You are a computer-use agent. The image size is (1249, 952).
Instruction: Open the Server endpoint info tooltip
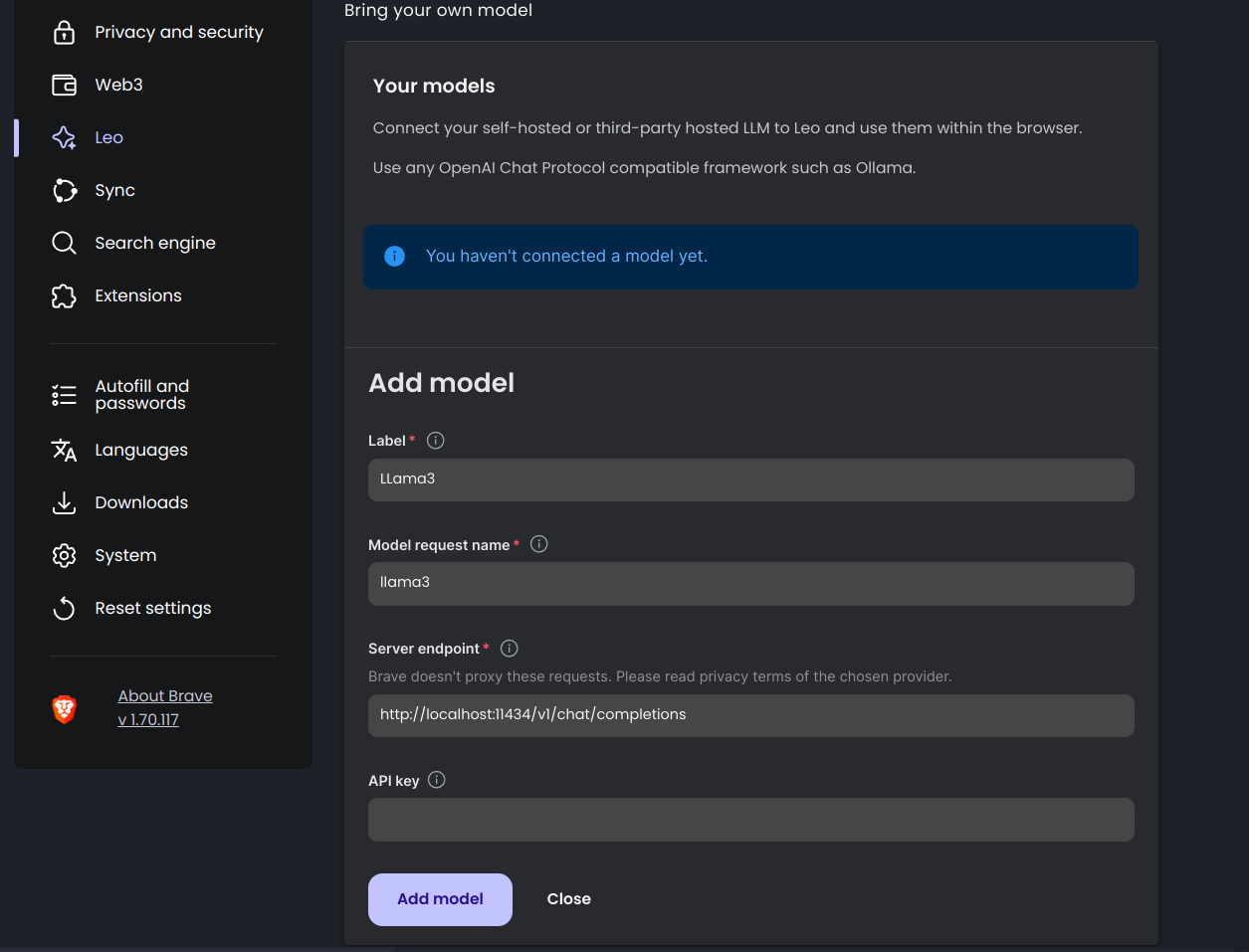click(509, 648)
